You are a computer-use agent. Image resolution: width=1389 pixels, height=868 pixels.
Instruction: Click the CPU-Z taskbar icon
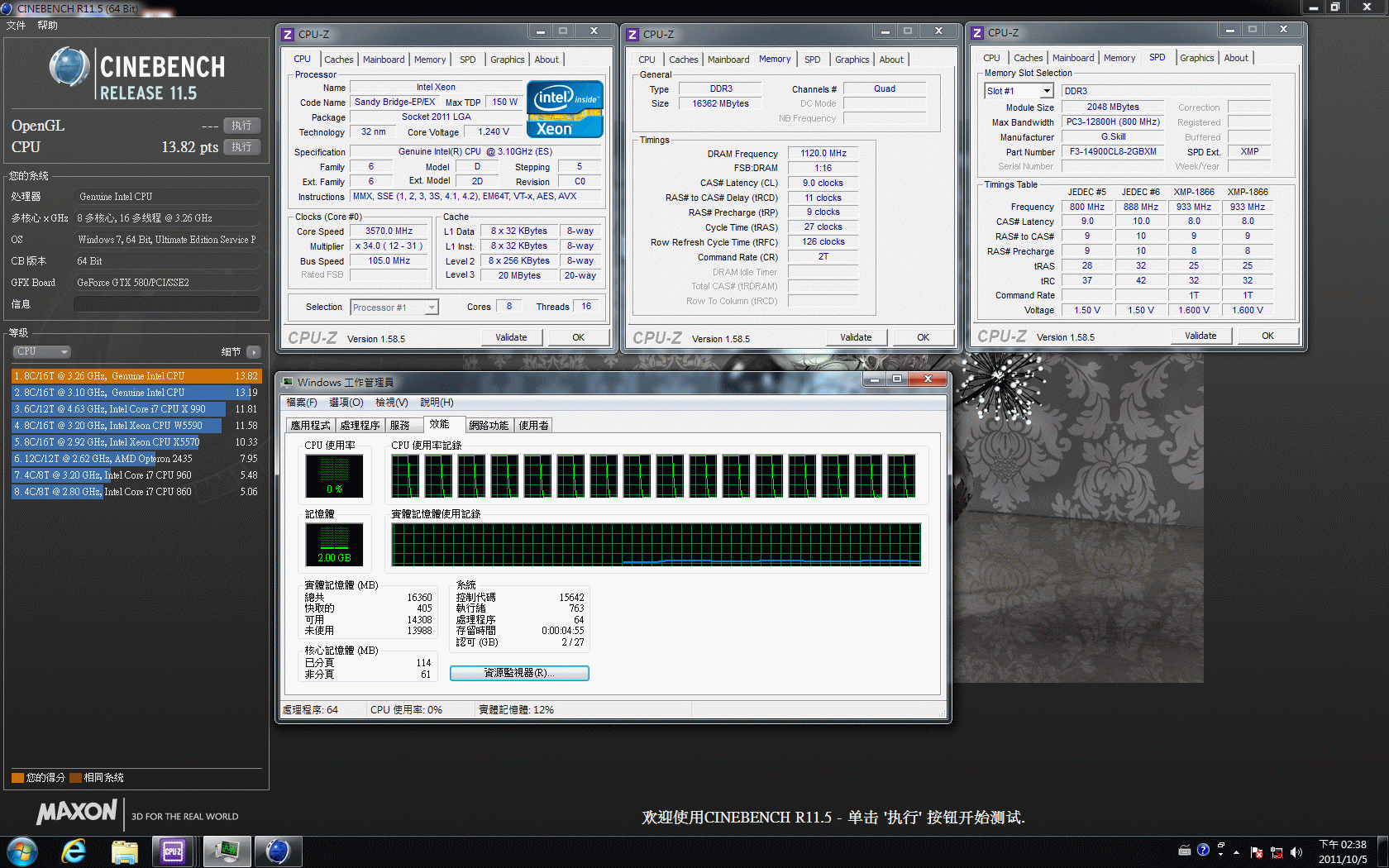[x=174, y=851]
